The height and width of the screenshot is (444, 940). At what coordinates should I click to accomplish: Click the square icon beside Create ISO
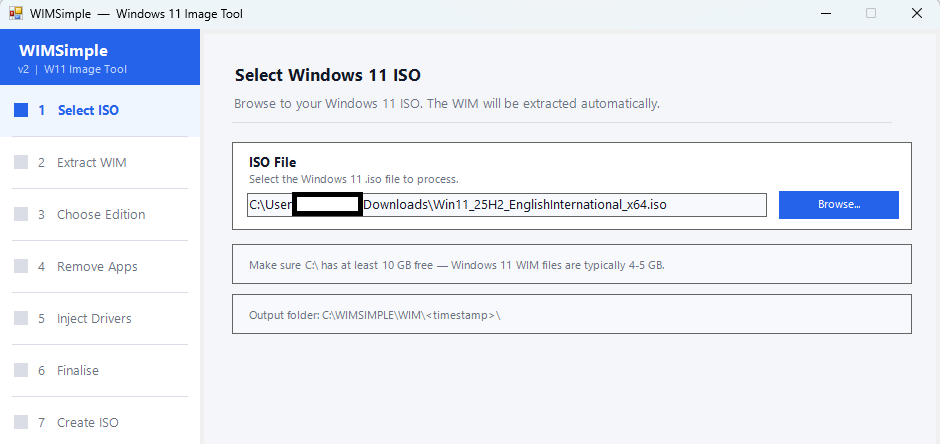pos(21,423)
